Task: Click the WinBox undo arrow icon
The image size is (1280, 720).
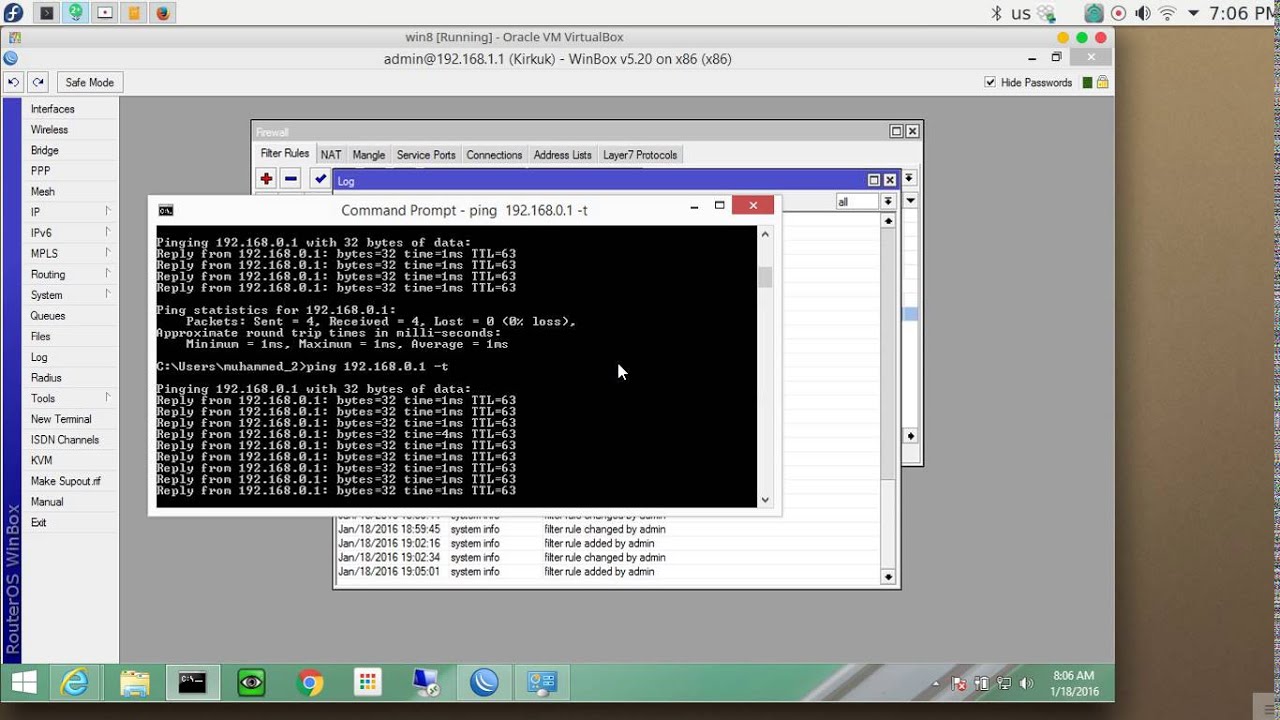Action: pyautogui.click(x=14, y=83)
